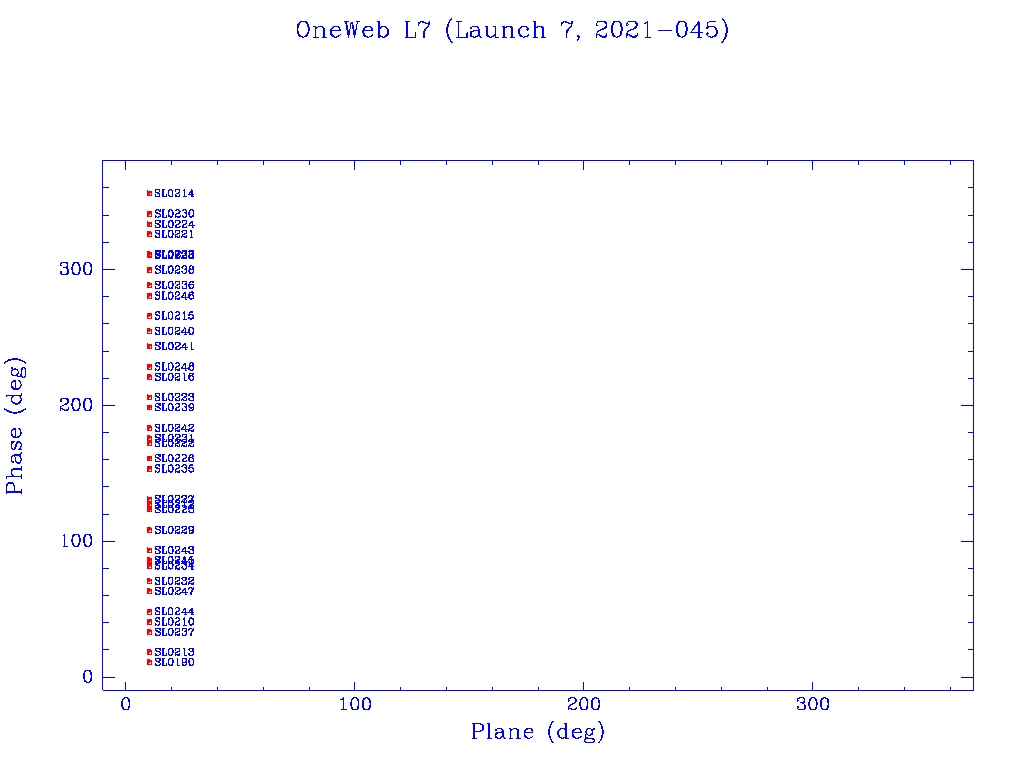Viewport: 1024px width, 768px height.
Task: Click the SL0224 satellite label
Action: (x=174, y=224)
